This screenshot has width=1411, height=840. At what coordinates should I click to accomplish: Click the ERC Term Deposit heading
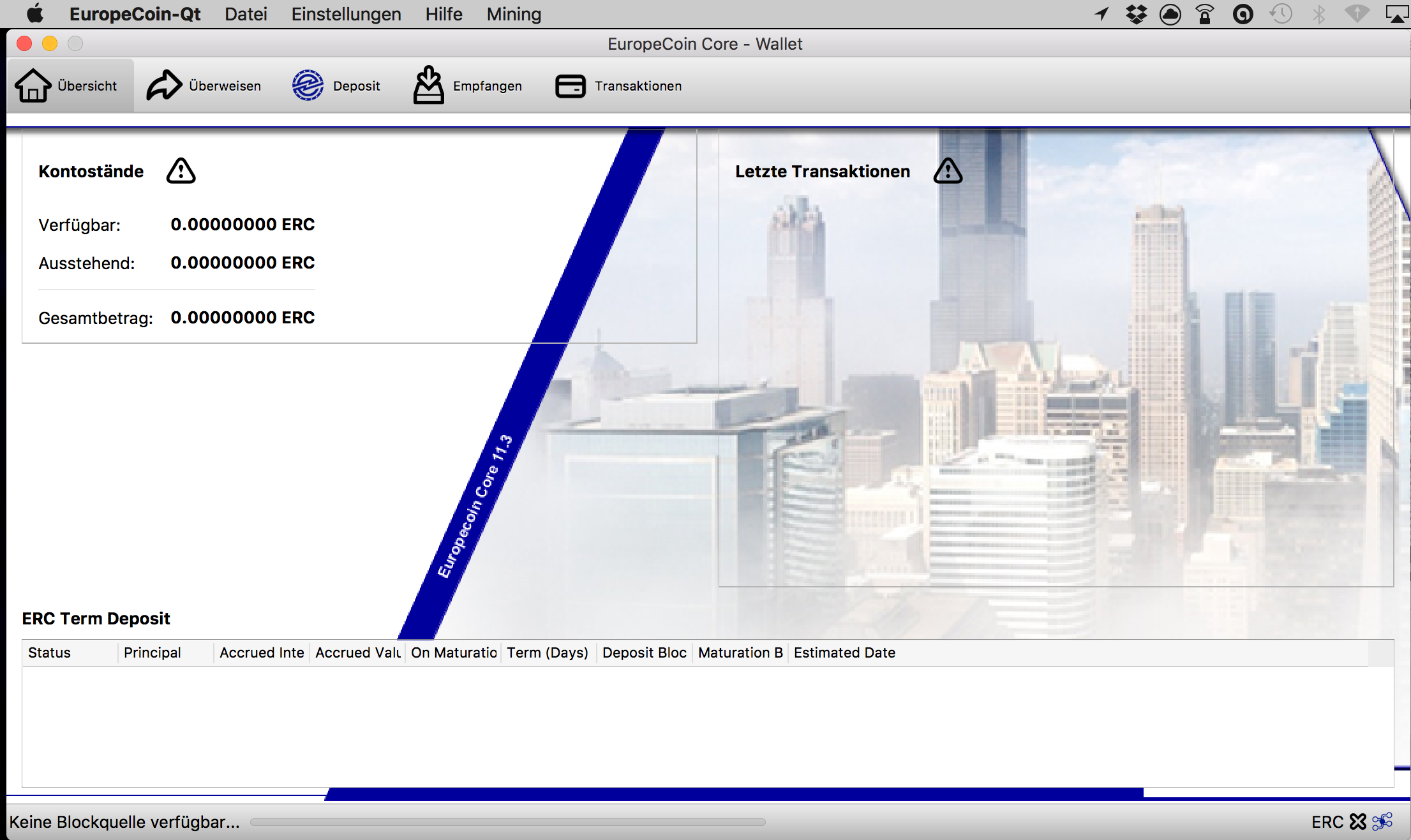(96, 619)
